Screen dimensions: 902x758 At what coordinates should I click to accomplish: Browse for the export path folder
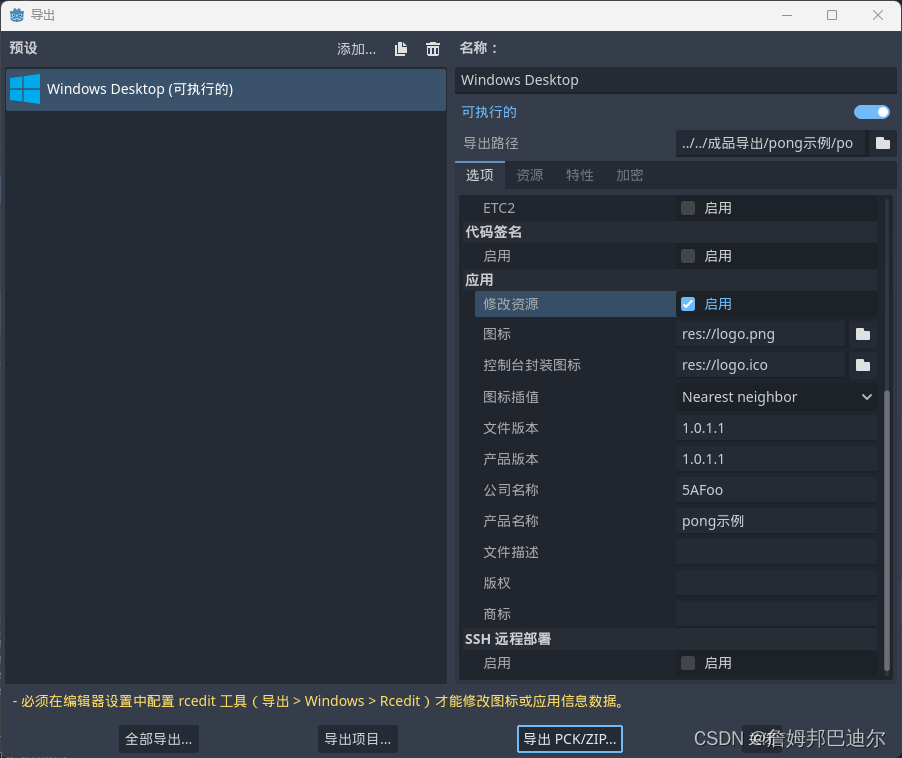coord(881,143)
